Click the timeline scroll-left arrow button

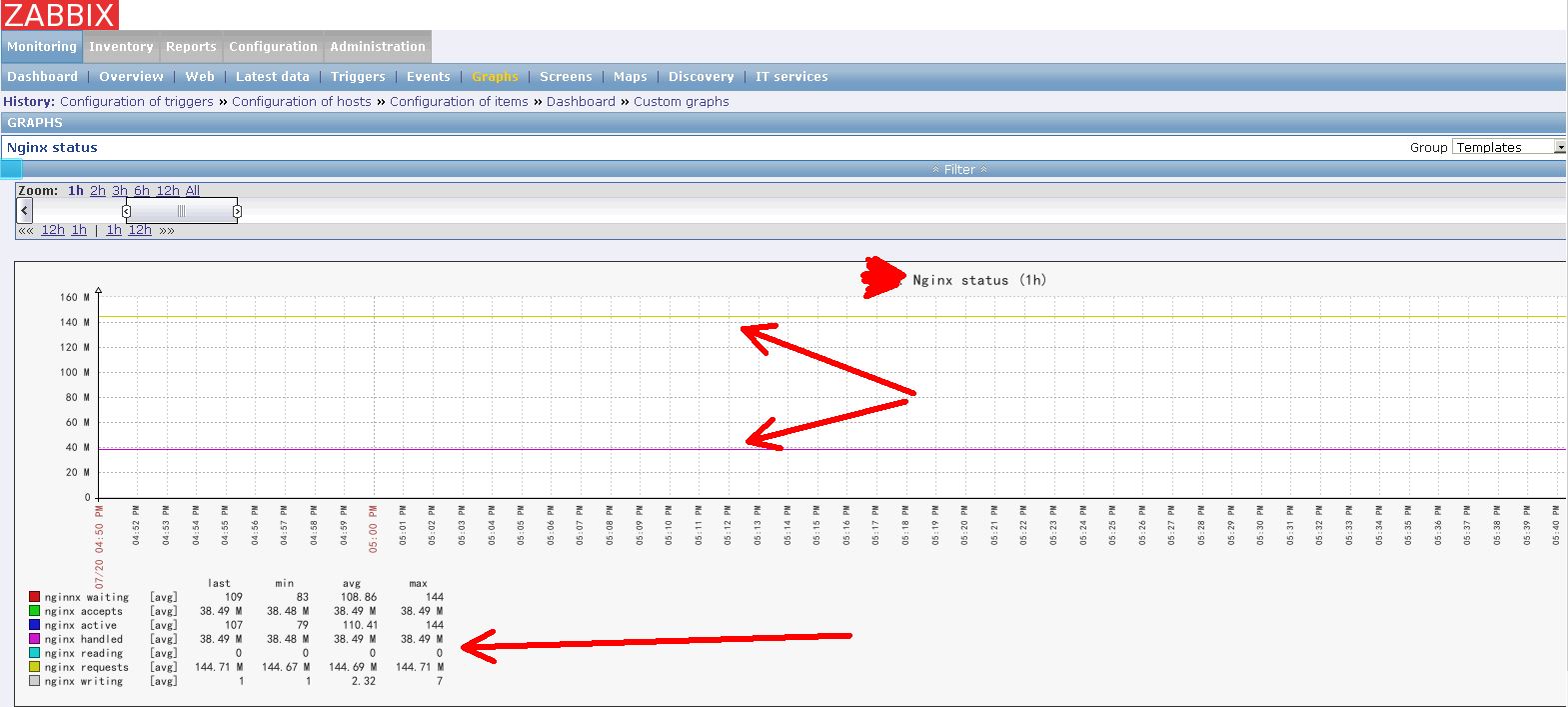[25, 211]
